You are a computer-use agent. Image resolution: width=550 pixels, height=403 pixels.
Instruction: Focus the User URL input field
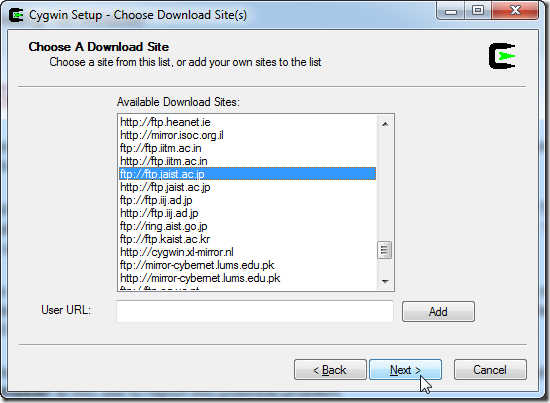pyautogui.click(x=255, y=311)
